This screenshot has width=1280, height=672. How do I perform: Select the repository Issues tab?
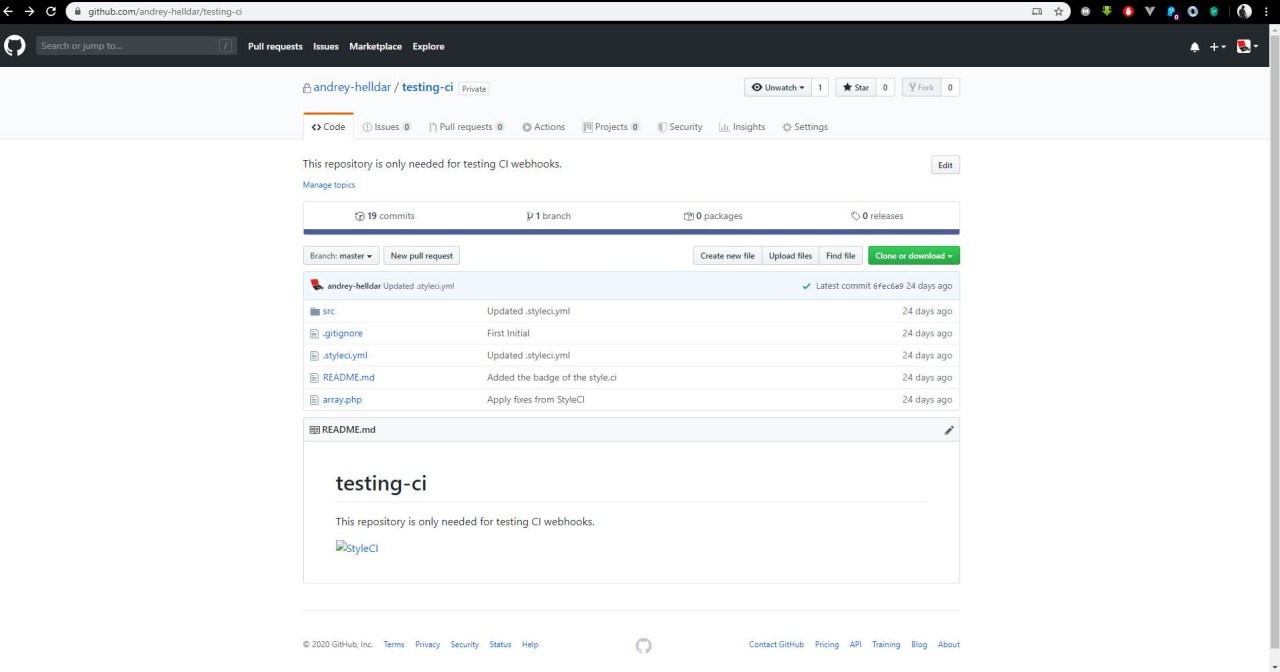pos(386,127)
